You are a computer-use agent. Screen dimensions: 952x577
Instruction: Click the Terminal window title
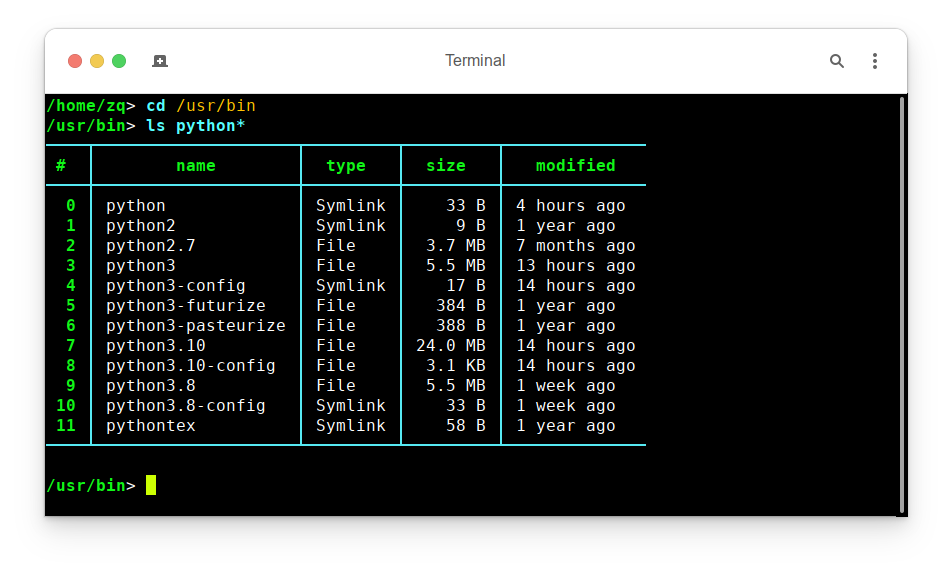point(475,61)
